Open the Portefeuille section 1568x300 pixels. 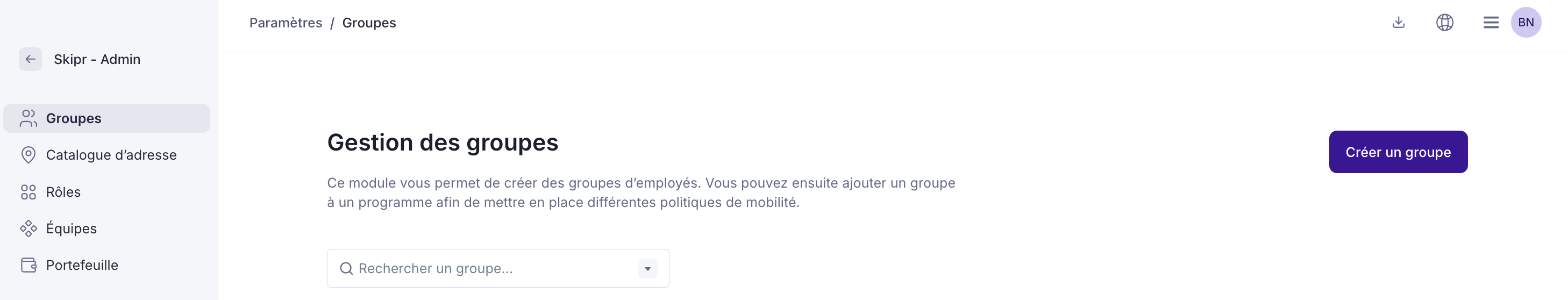(x=82, y=265)
